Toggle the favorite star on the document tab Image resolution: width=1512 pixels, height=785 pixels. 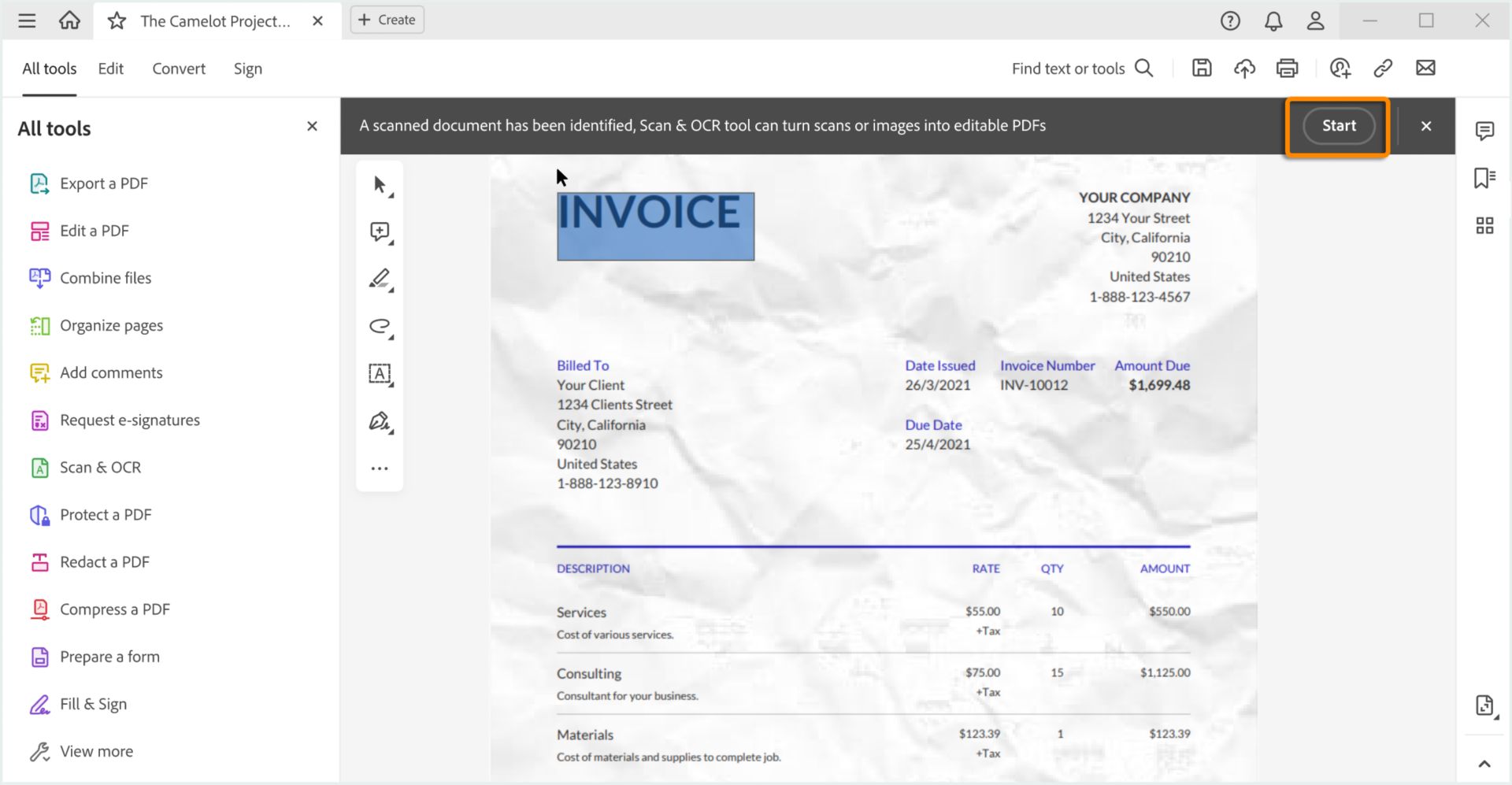[x=116, y=20]
